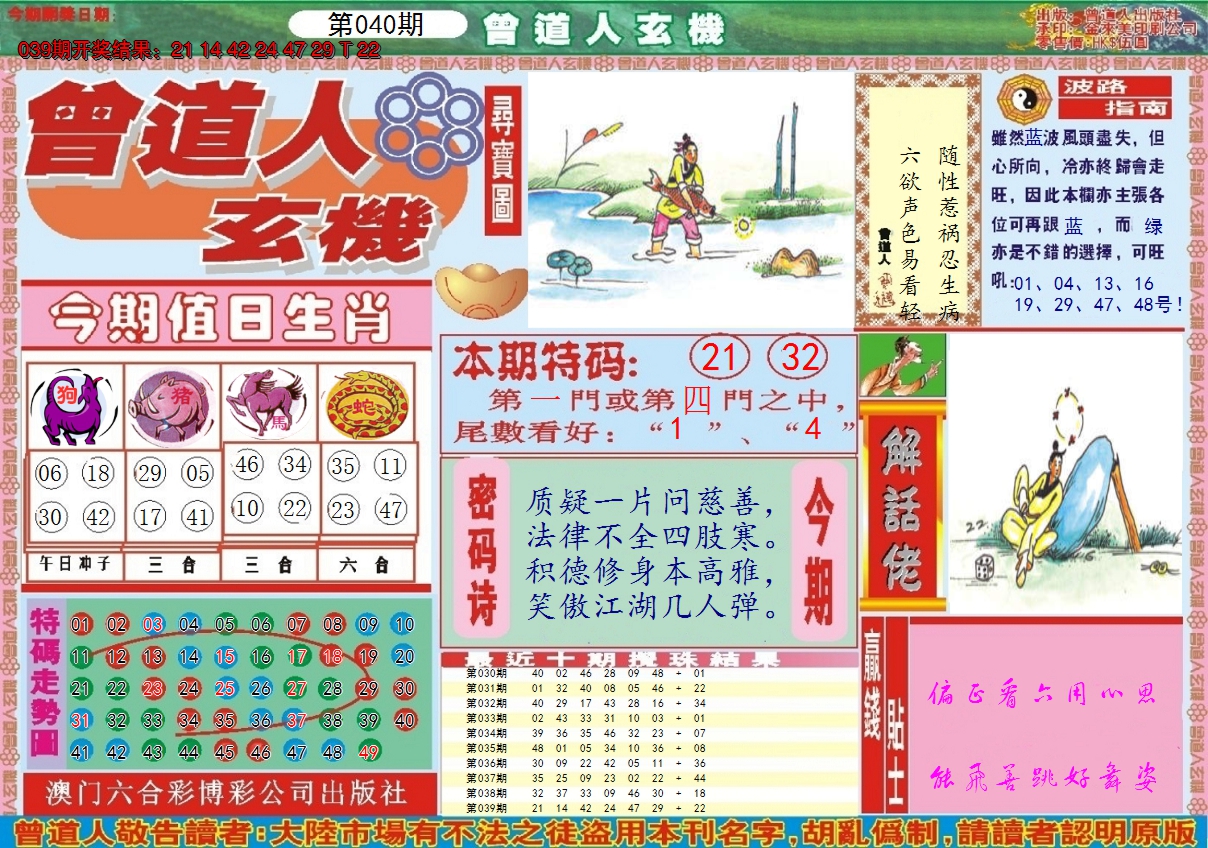The image size is (1208, 848).
Task: Click the 曾道人玄機 header title in green
Action: (x=603, y=30)
